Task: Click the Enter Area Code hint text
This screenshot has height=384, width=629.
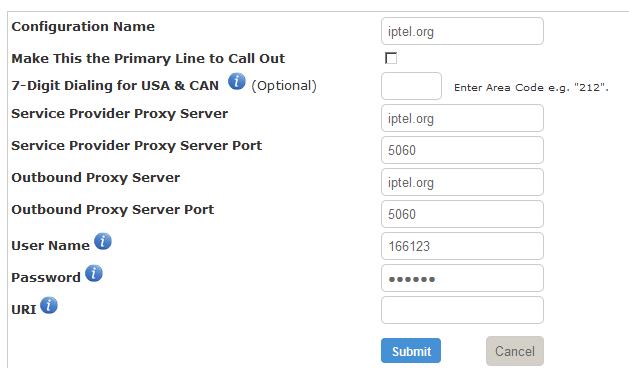Action: point(531,87)
